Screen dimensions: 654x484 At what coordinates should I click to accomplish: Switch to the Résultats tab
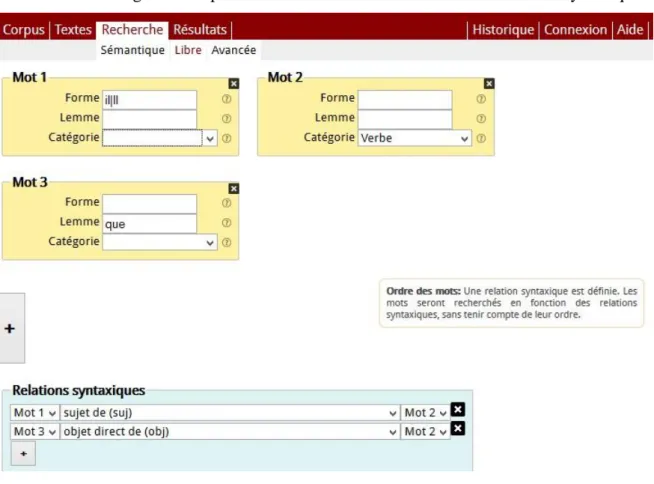[200, 30]
